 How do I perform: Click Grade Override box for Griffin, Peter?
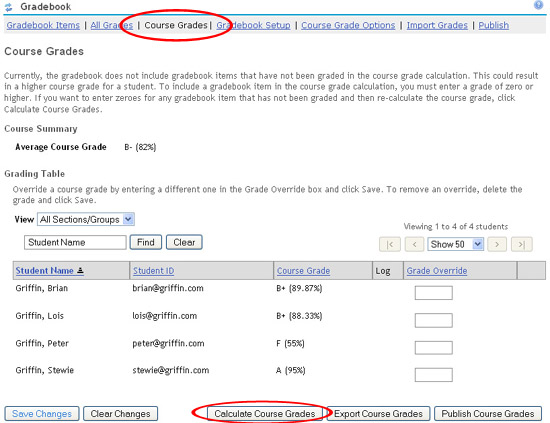434,348
